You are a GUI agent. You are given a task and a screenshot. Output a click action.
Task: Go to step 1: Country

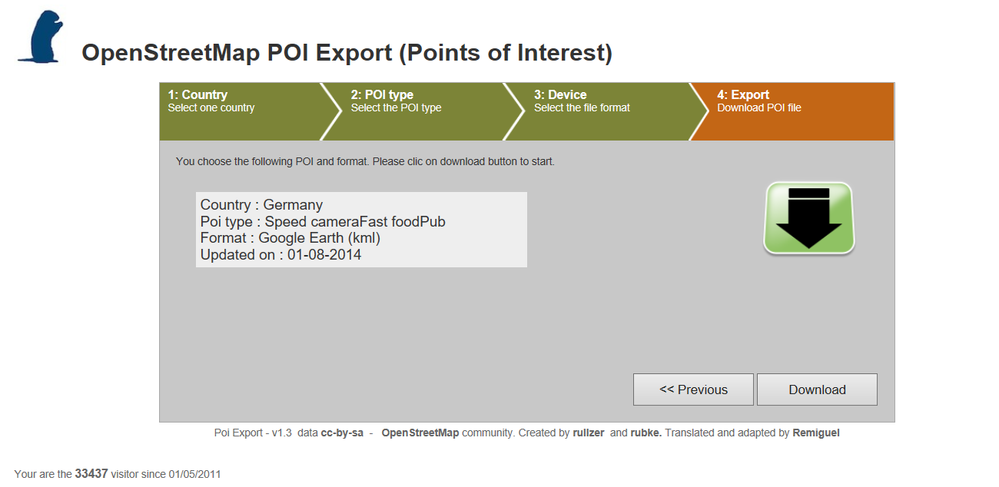[x=242, y=112]
